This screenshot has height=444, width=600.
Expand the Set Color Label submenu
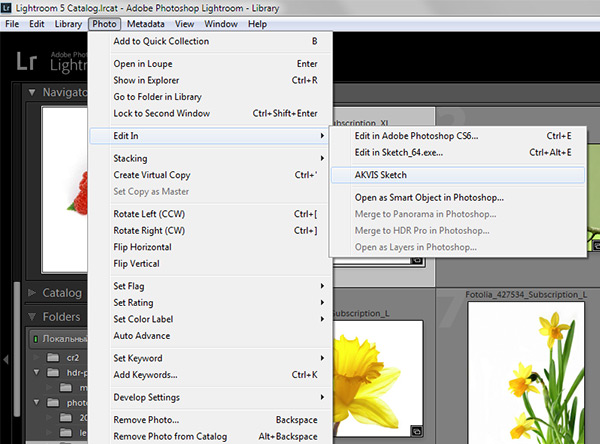pyautogui.click(x=210, y=319)
